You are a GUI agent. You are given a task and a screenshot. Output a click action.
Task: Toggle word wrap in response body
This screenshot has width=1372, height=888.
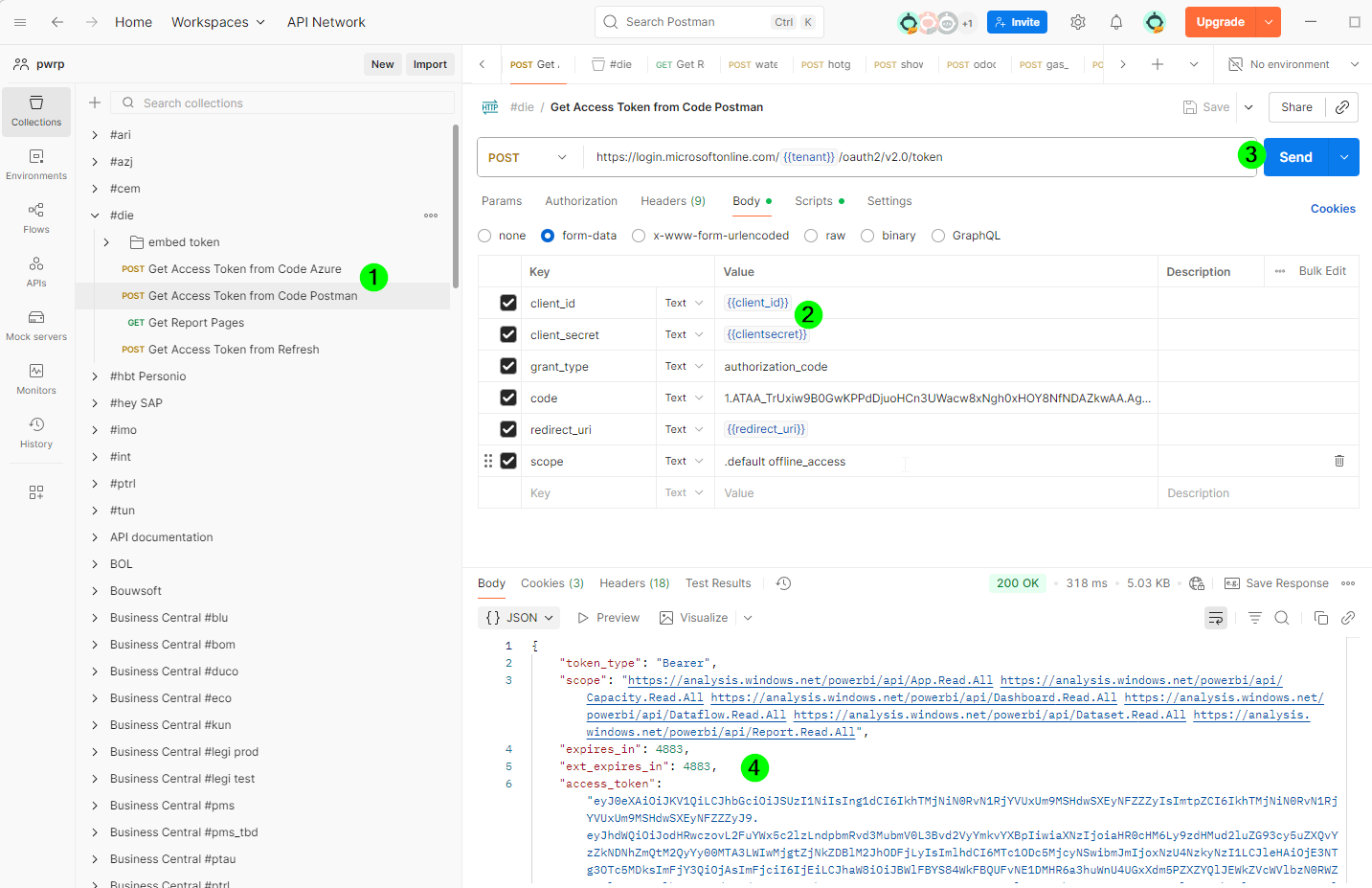[x=1216, y=618]
